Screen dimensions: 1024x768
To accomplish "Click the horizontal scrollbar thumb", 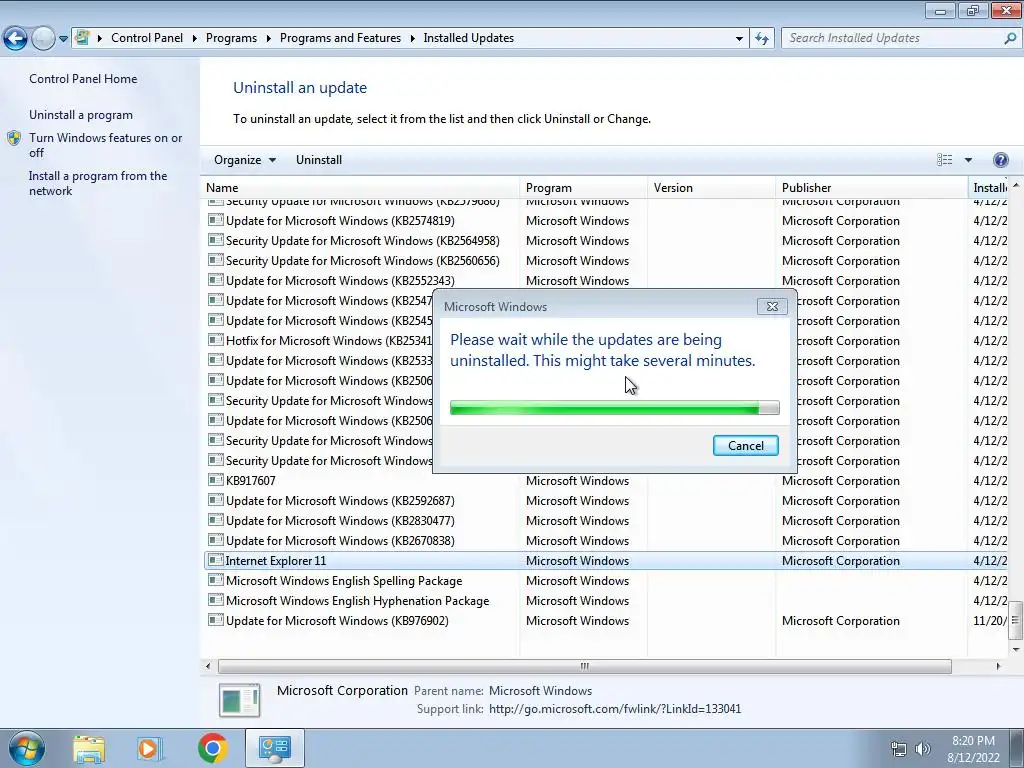I will [x=584, y=666].
